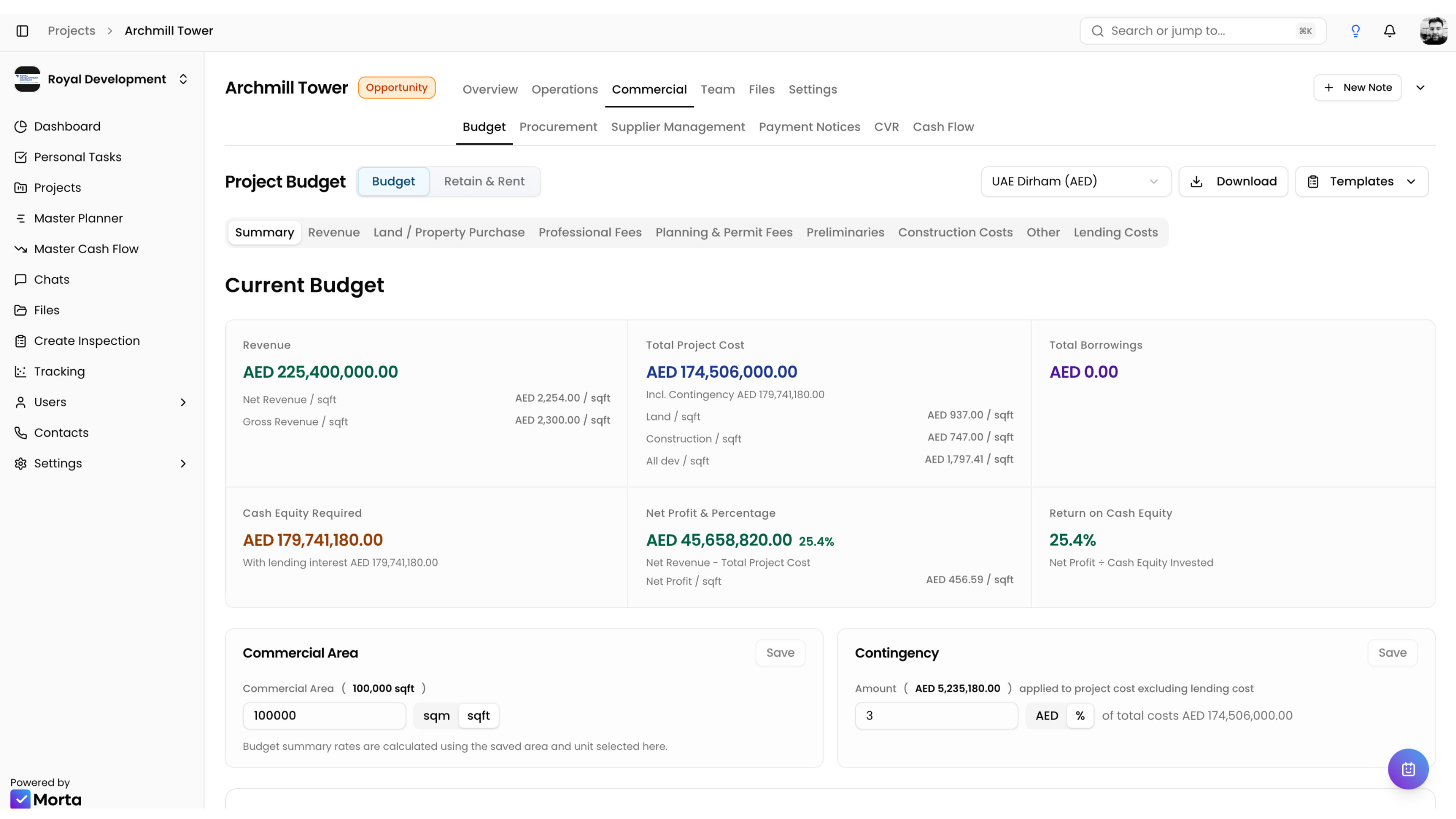
Task: Click the Files folder icon in sidebar
Action: 21,310
